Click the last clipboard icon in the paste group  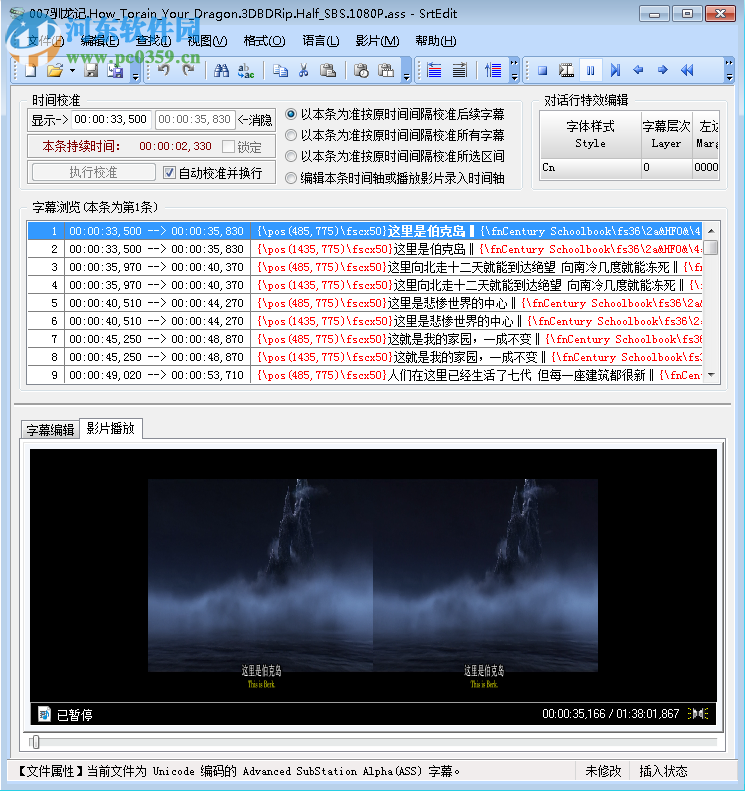coord(386,70)
